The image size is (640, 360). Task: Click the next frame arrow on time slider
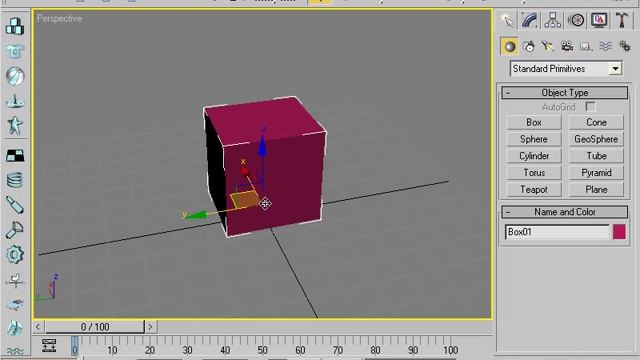pyautogui.click(x=150, y=327)
